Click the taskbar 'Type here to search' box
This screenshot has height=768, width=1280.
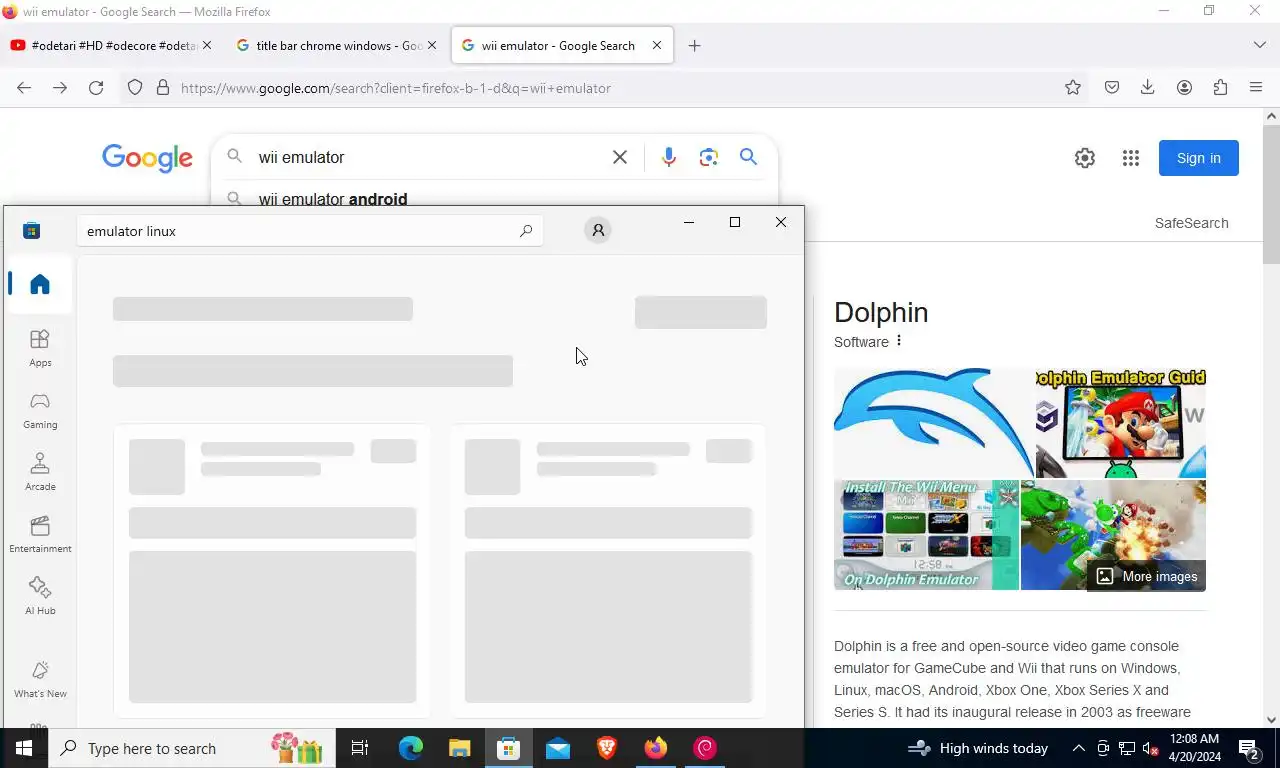pyautogui.click(x=192, y=748)
